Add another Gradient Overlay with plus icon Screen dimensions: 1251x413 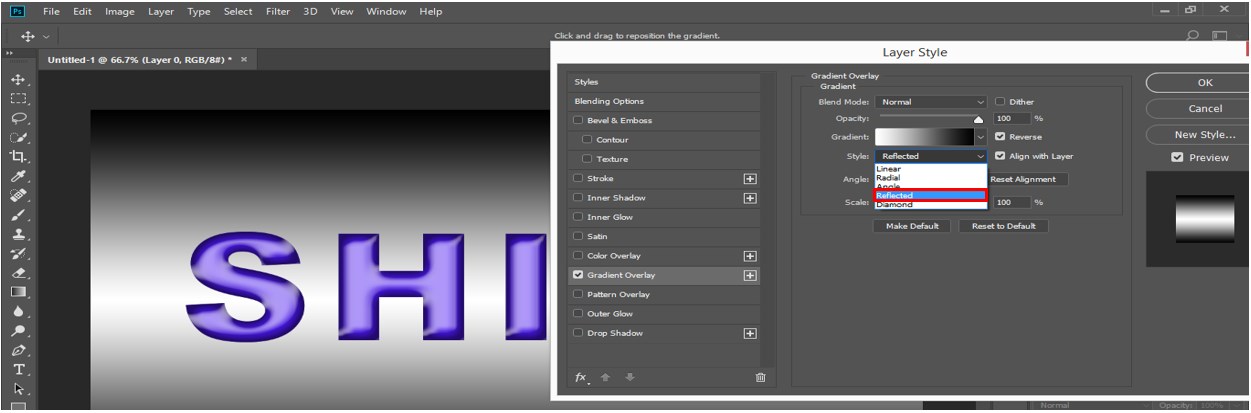click(x=750, y=275)
